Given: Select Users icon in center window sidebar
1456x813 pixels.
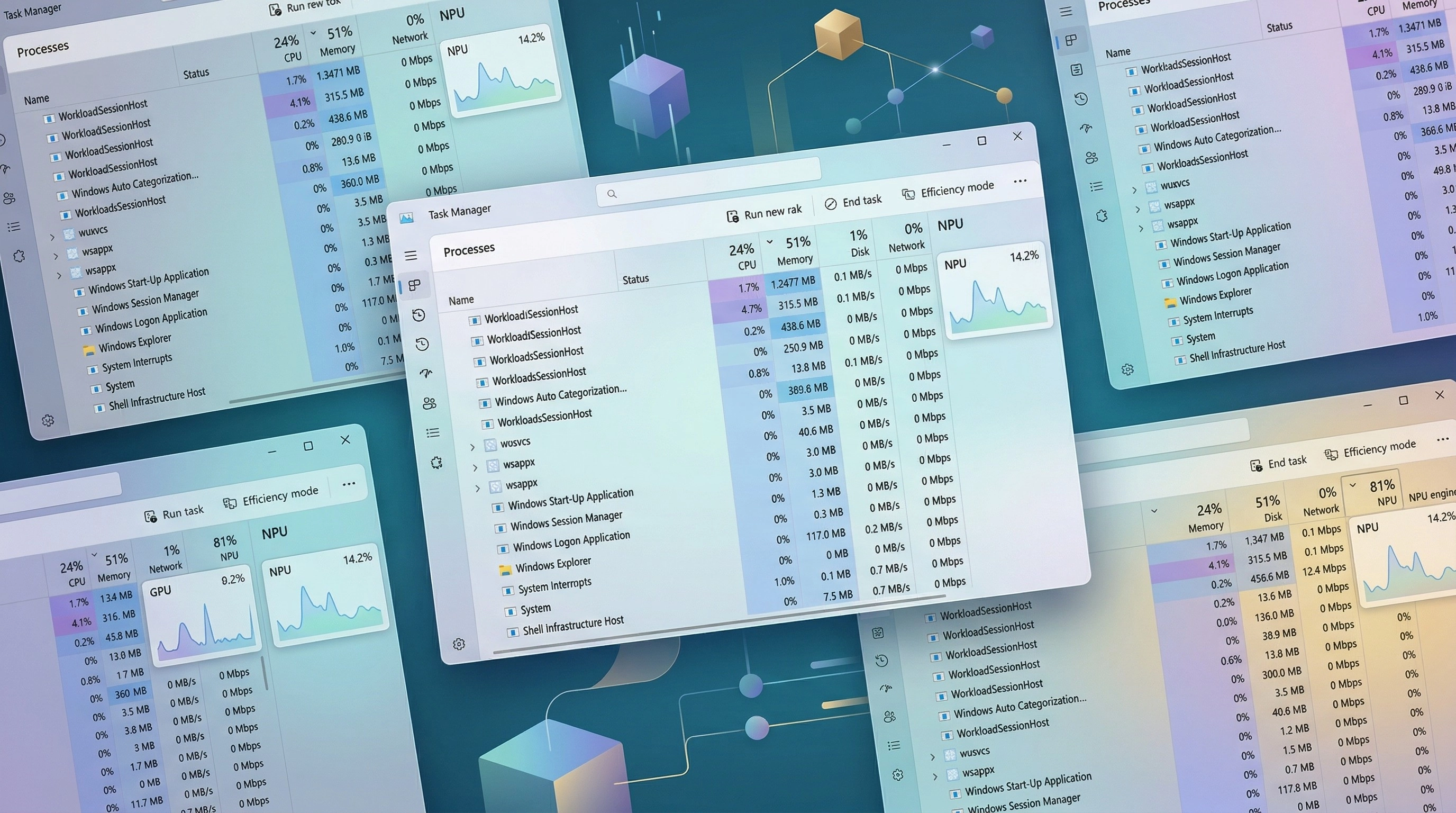Looking at the screenshot, I should 429,403.
